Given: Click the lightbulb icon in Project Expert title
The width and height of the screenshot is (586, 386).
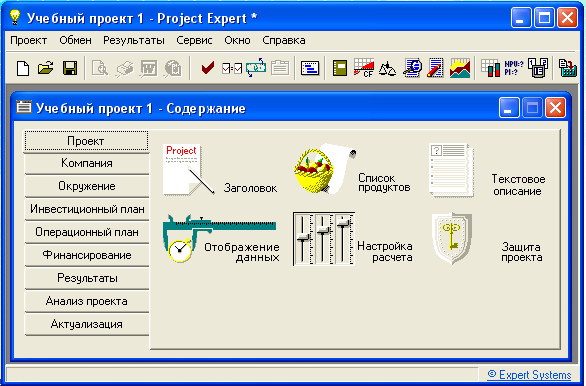Looking at the screenshot, I should pos(15,17).
